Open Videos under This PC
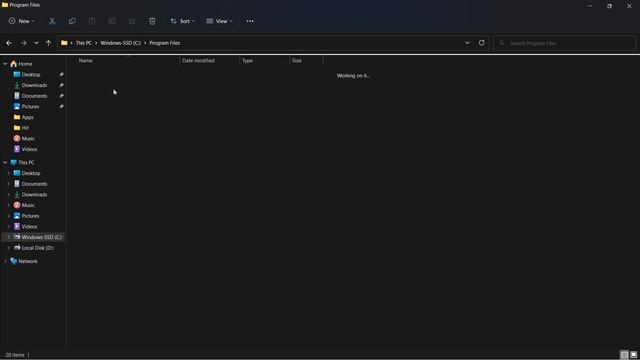 [x=29, y=226]
